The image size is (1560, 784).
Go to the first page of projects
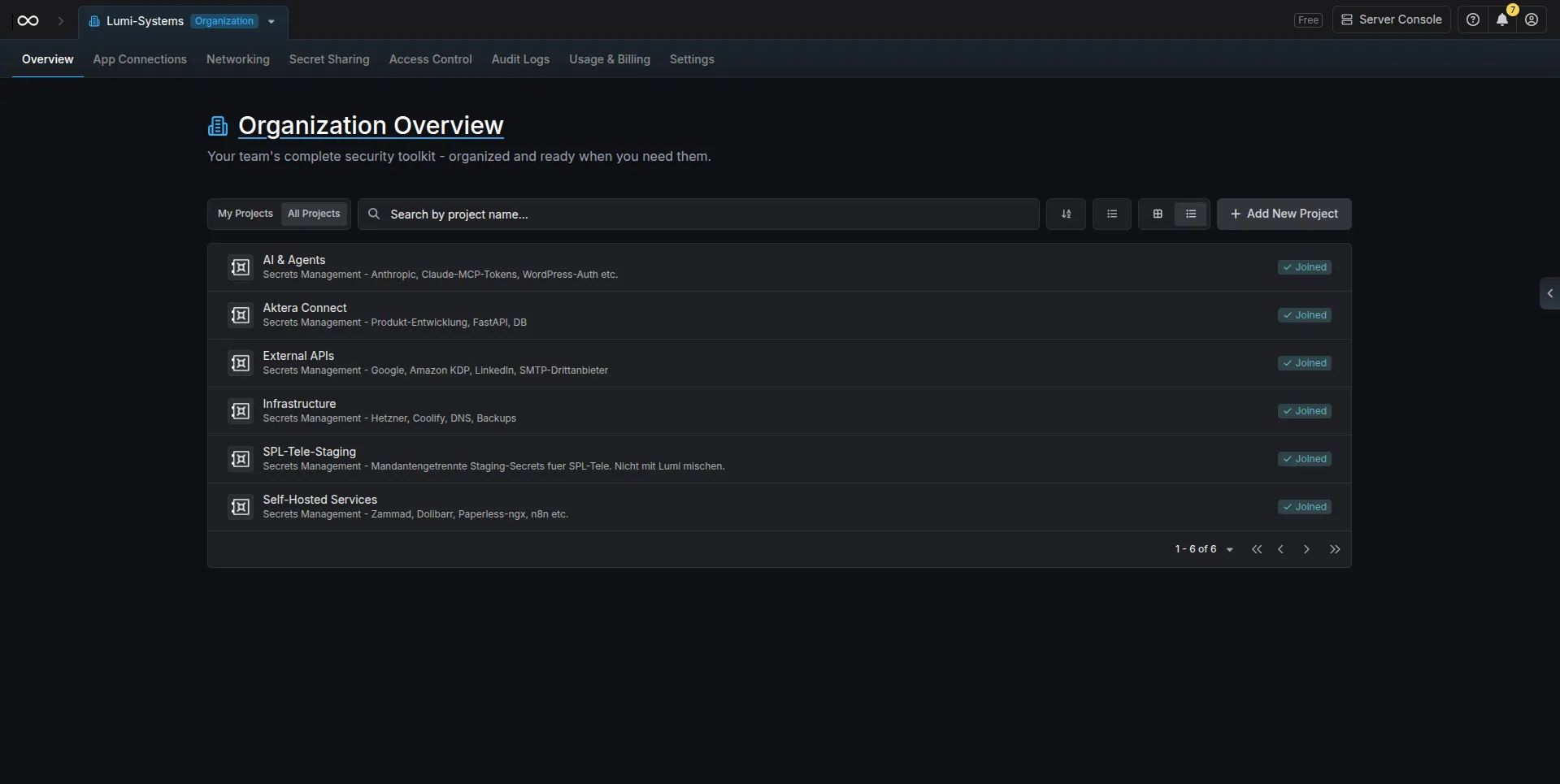pos(1257,549)
